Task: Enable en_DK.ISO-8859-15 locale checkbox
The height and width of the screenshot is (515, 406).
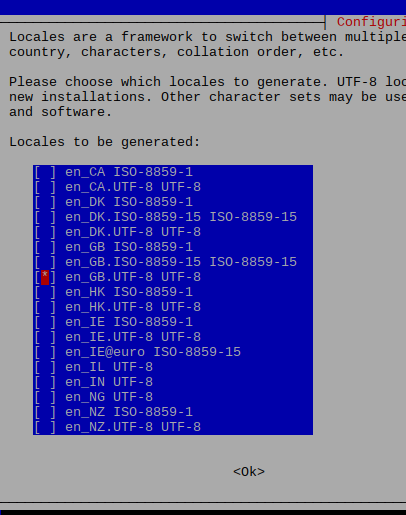Action: click(45, 217)
